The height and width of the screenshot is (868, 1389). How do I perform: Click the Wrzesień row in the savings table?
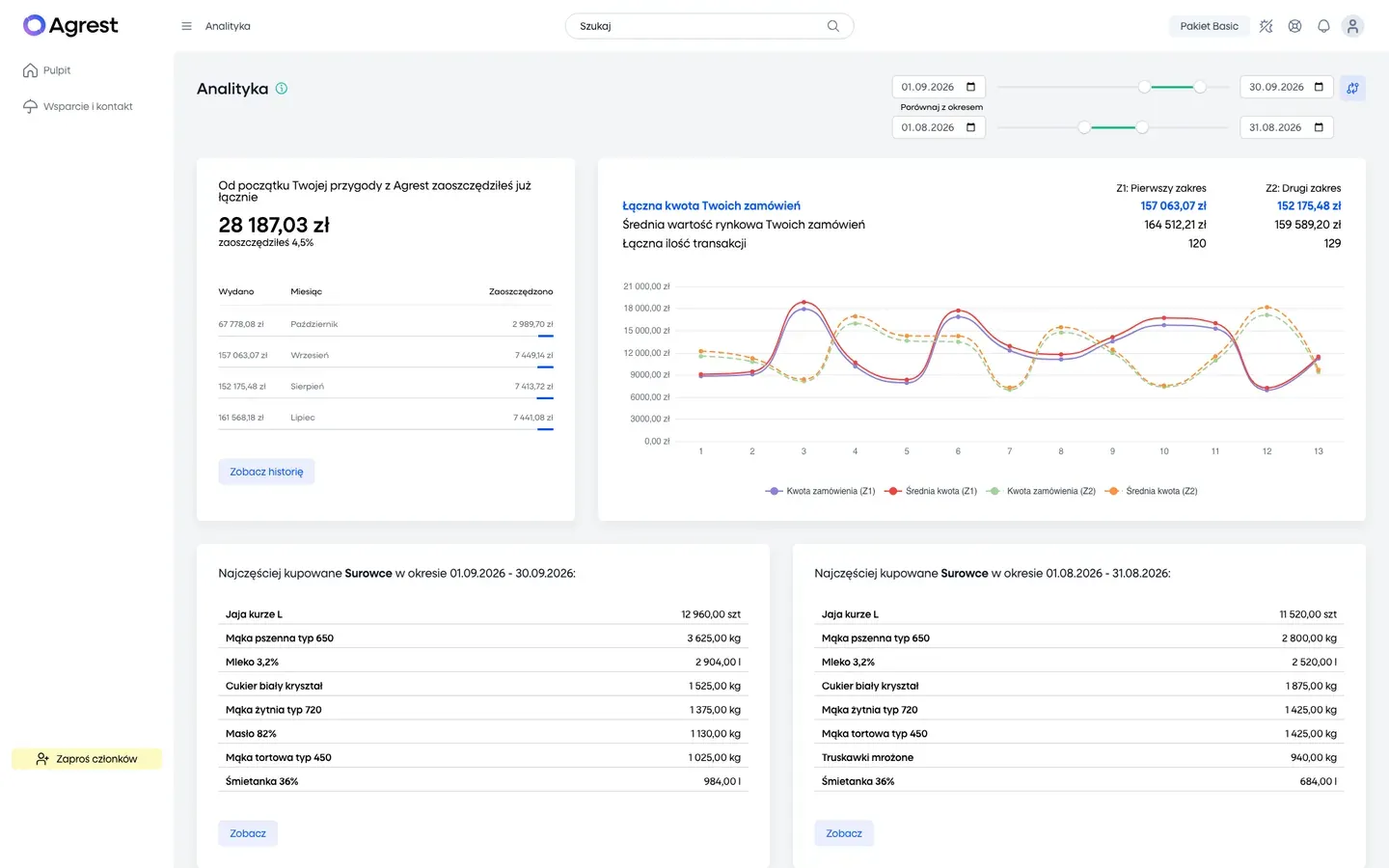(x=386, y=355)
